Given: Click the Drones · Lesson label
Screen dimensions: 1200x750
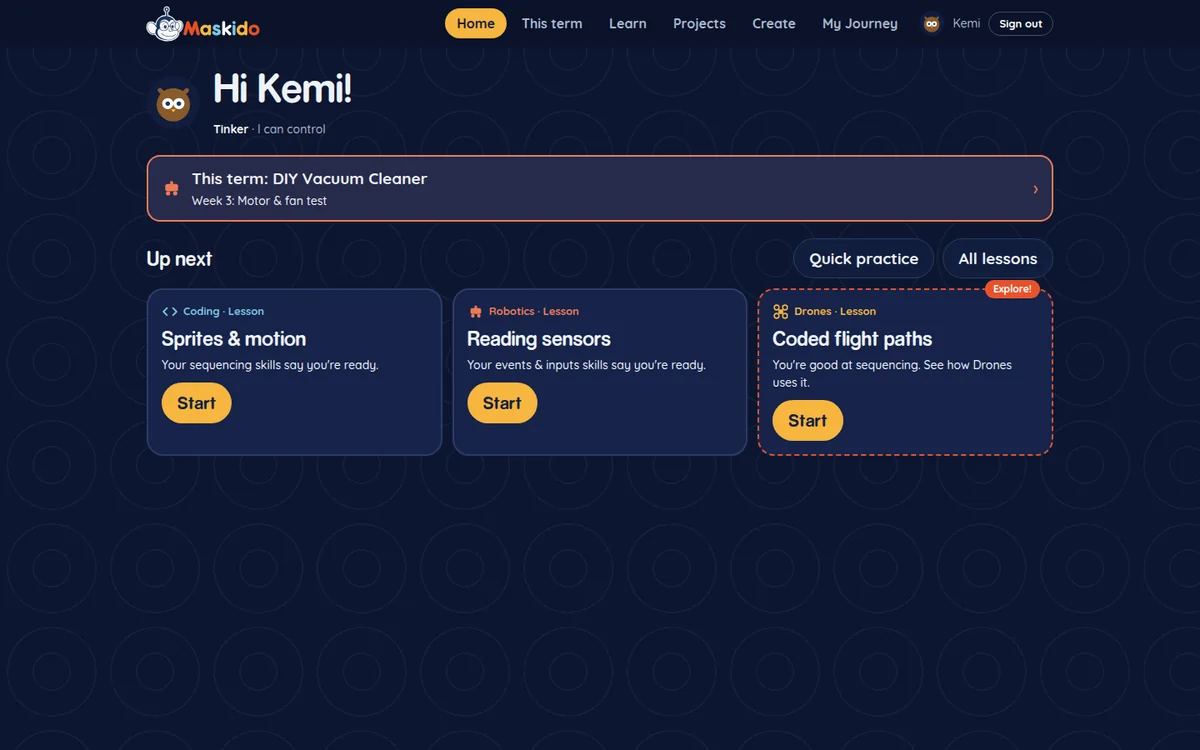Looking at the screenshot, I should tap(835, 312).
